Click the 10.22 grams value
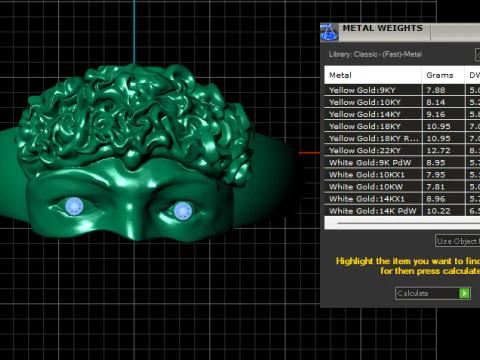 click(x=438, y=211)
